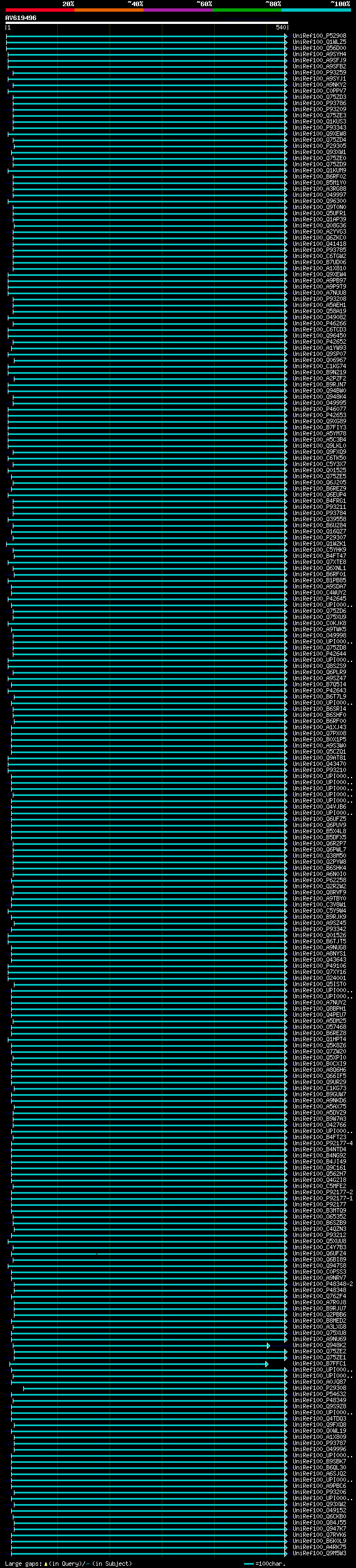Select the UniRef100_P93209 label
The width and height of the screenshot is (356, 1568).
tap(319, 110)
